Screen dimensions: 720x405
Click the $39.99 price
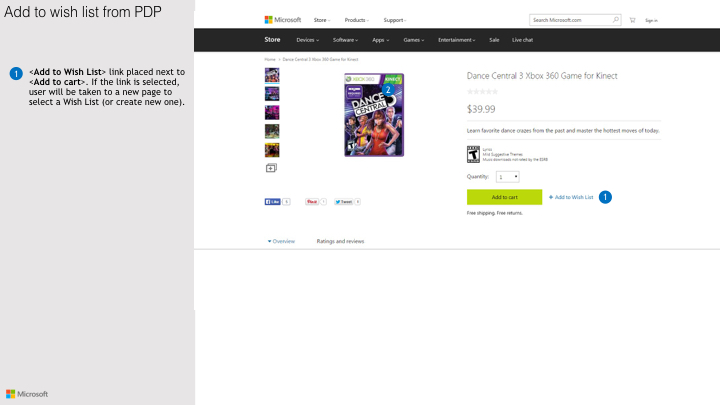tap(481, 109)
